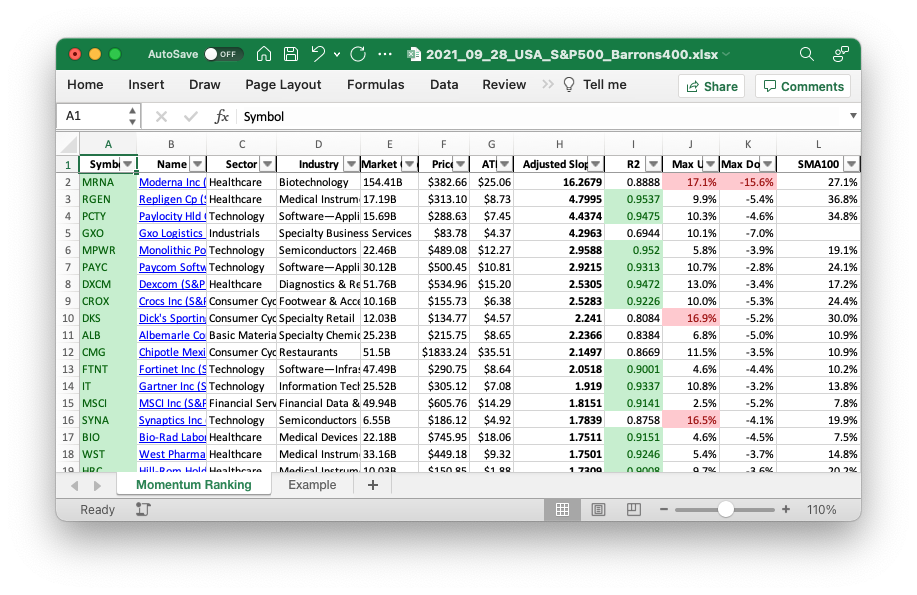Open the SMA100 column filter dropdown
This screenshot has width=917, height=595.
point(851,164)
